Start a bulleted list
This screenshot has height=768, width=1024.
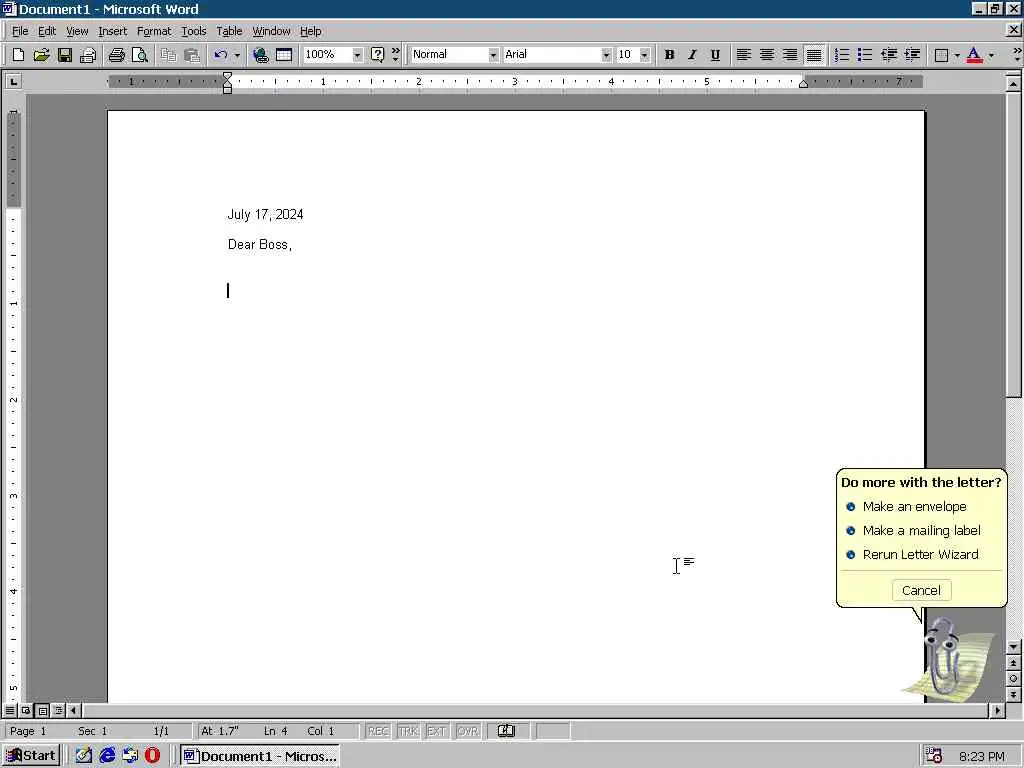pyautogui.click(x=865, y=55)
